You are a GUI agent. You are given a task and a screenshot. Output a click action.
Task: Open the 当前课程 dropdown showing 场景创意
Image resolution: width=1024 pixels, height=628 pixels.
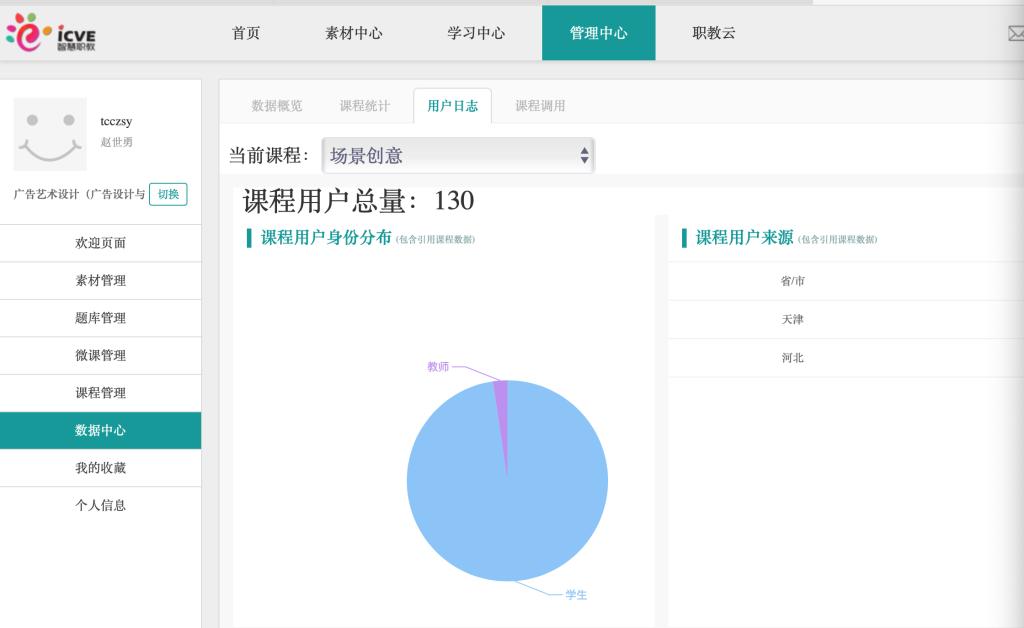pyautogui.click(x=458, y=156)
